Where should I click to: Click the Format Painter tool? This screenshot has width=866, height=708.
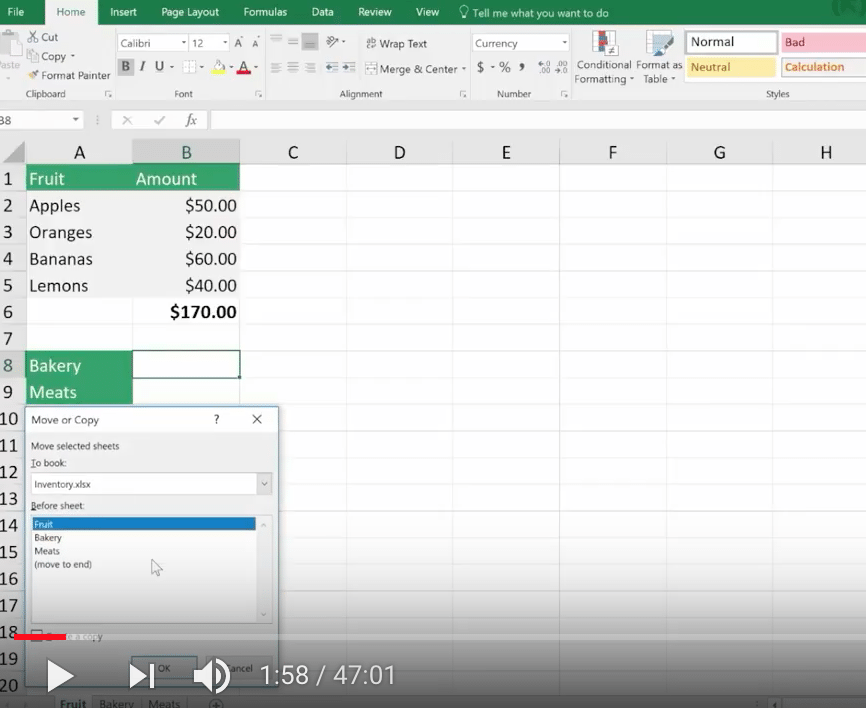point(69,75)
